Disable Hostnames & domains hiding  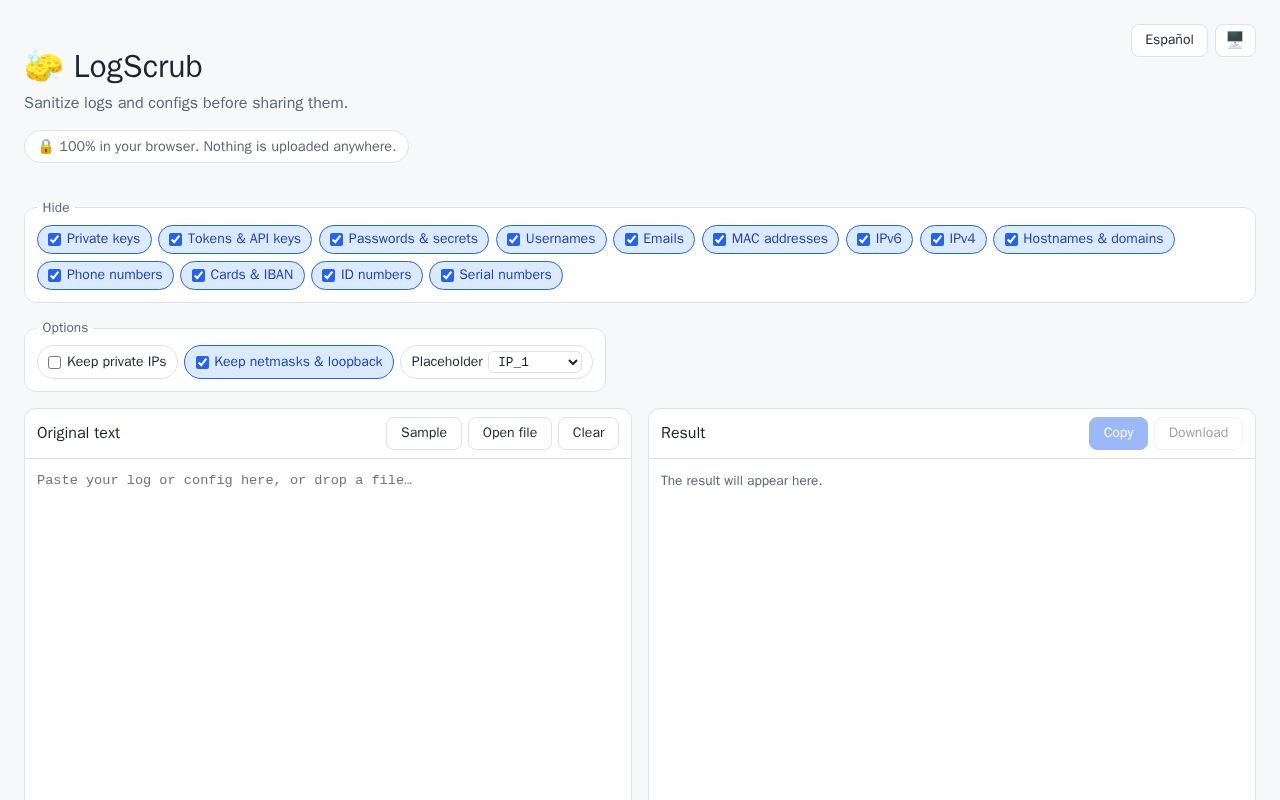pyautogui.click(x=1011, y=240)
